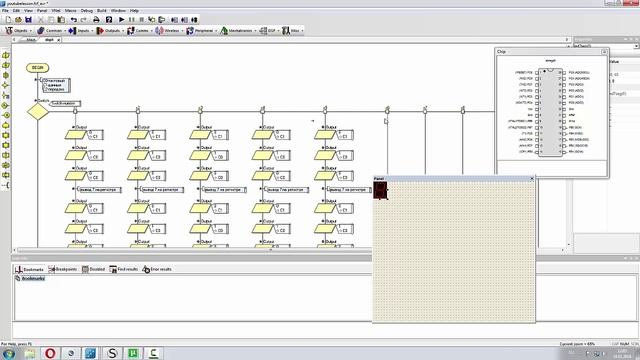Open the Windows Start menu
The width and height of the screenshot is (640, 360).
9,353
